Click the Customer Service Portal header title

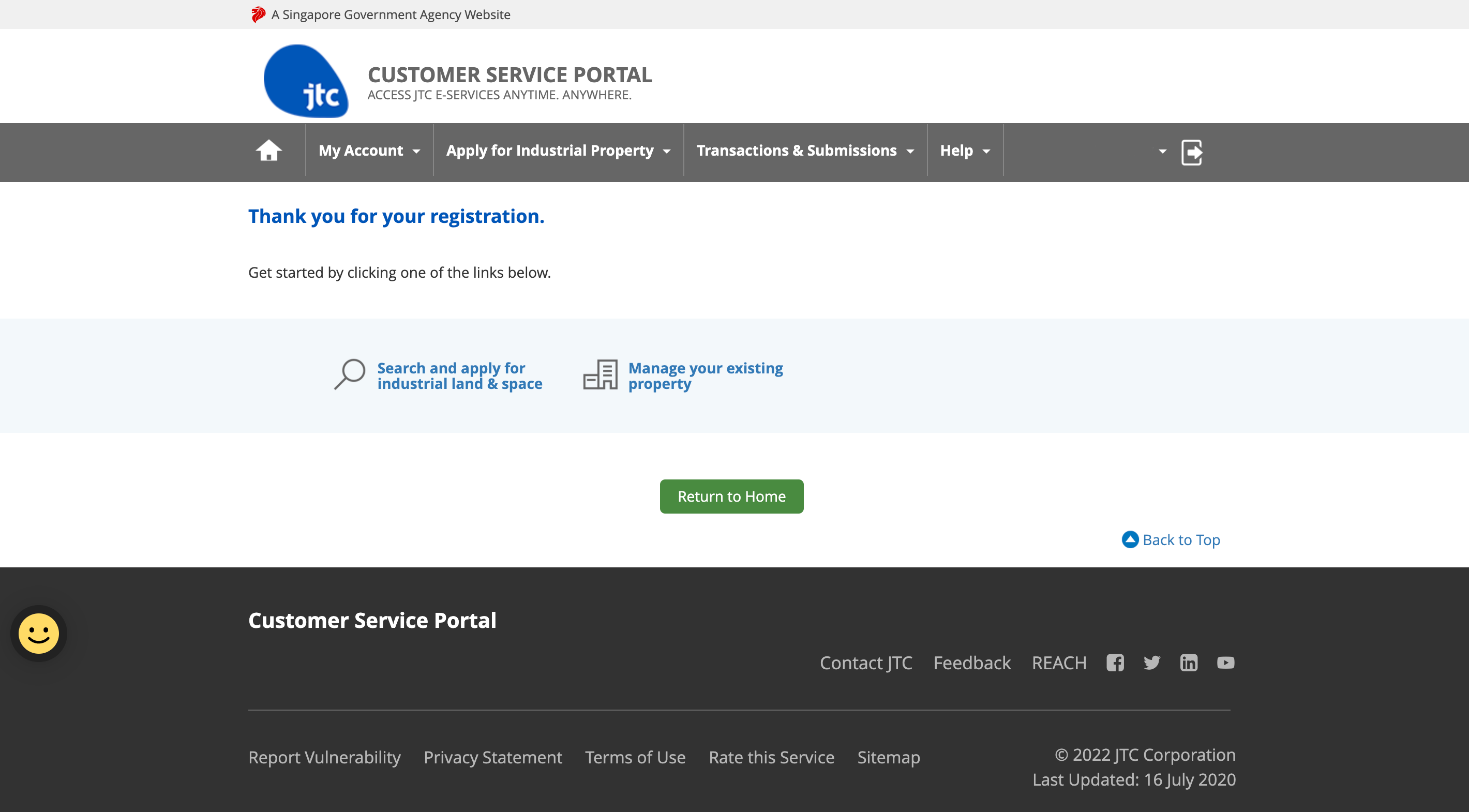pyautogui.click(x=510, y=74)
